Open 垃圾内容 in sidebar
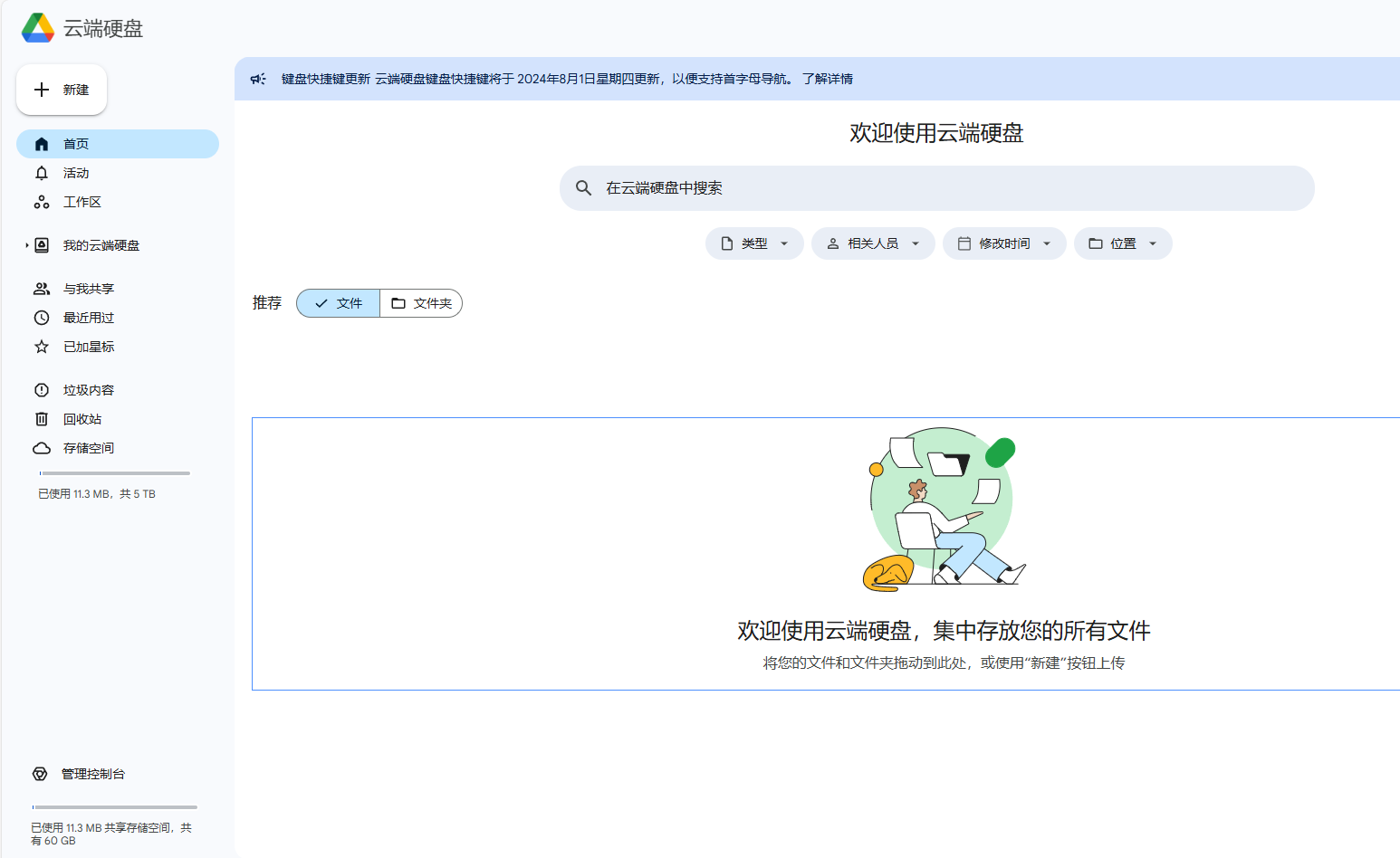The image size is (1400, 858). tap(118, 390)
